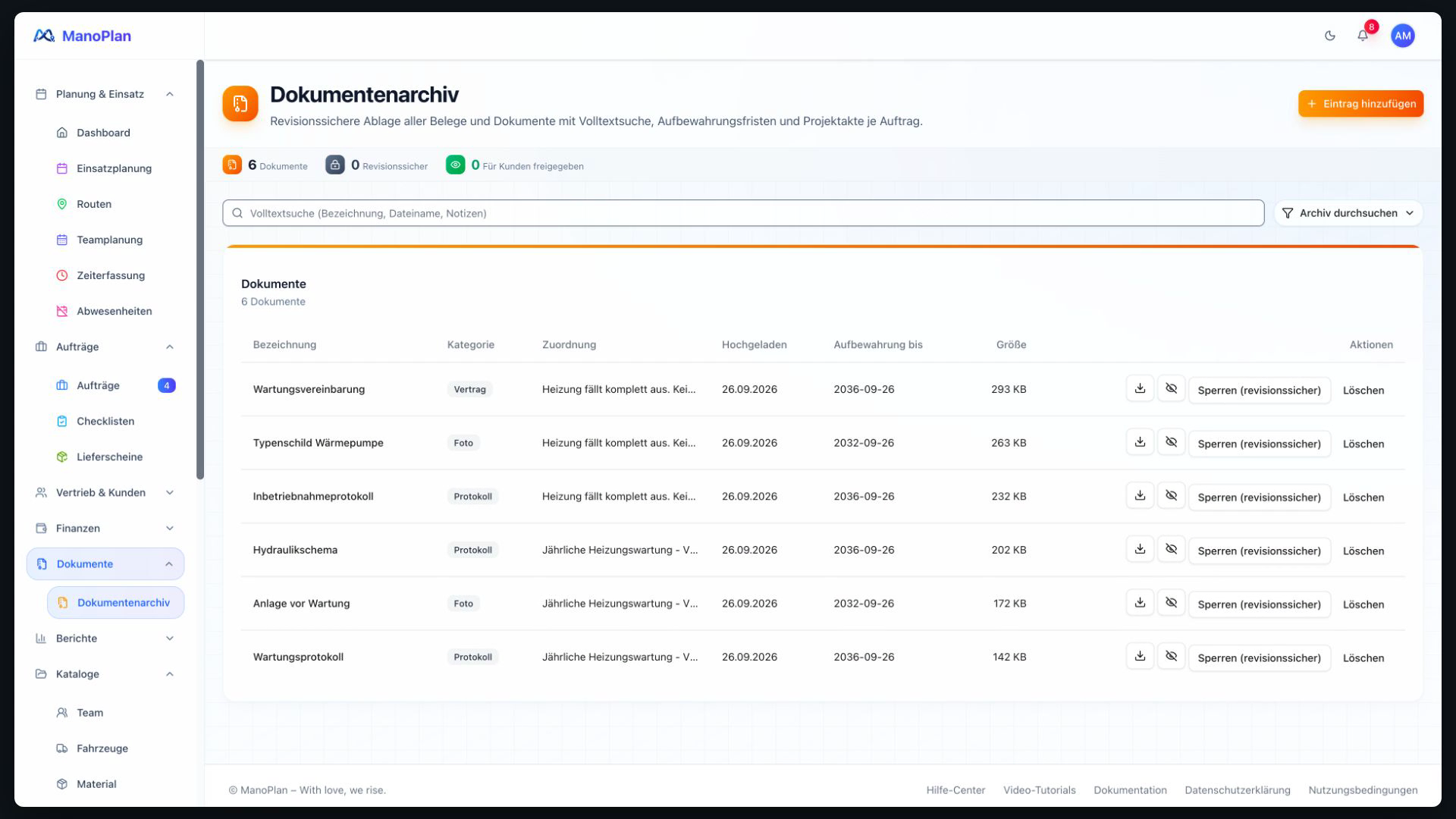
Task: Toggle dark mode with the moon icon
Action: (x=1329, y=36)
